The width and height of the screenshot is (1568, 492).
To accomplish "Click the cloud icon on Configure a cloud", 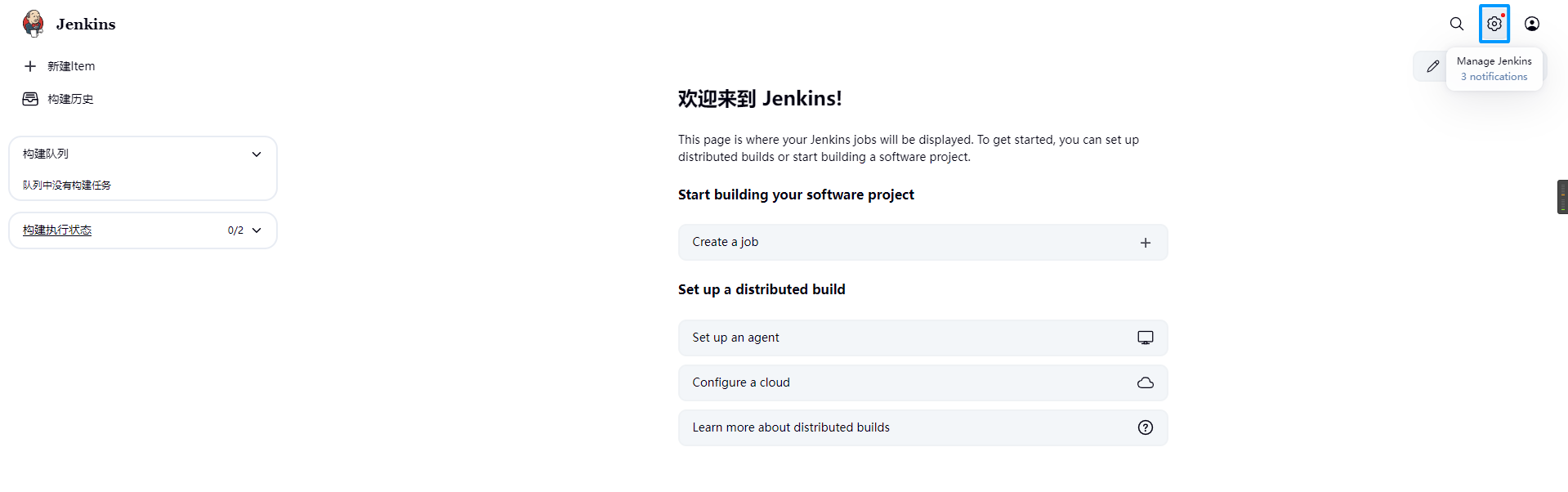I will pyautogui.click(x=1146, y=382).
